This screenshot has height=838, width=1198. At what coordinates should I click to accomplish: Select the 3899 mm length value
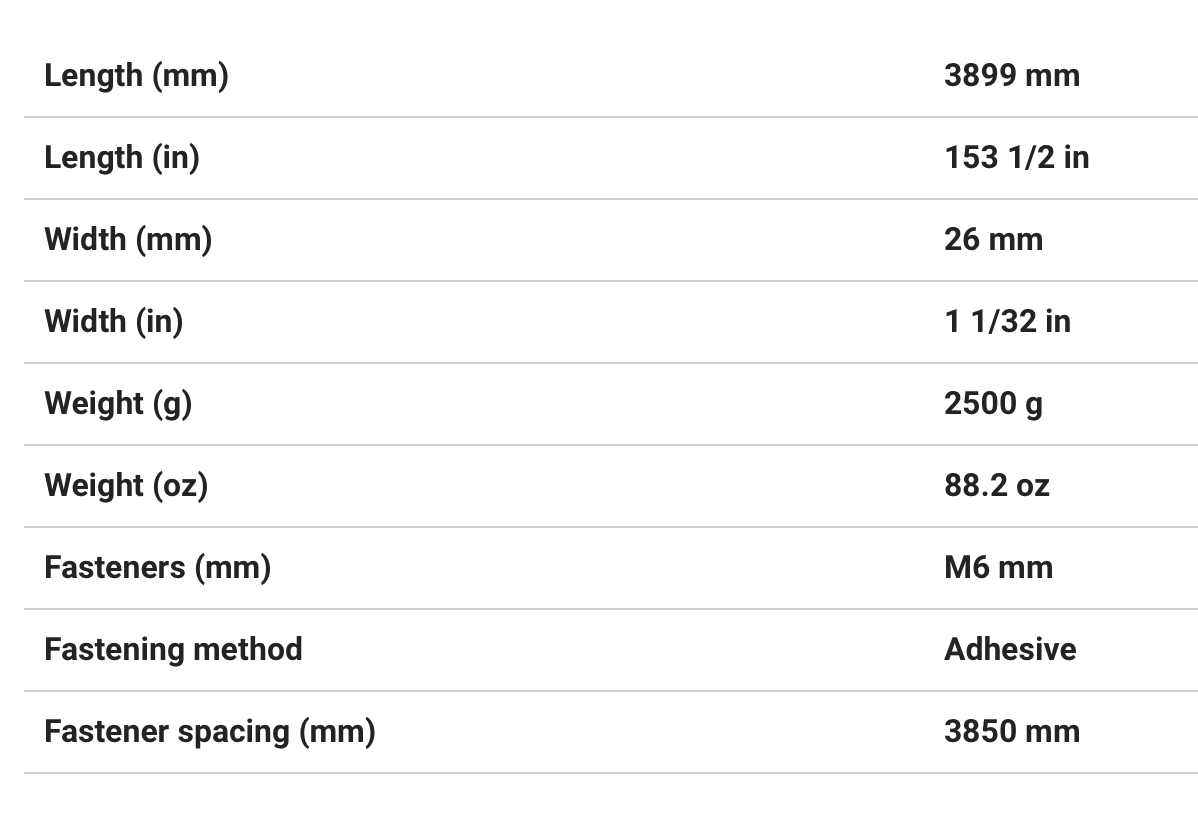coord(1011,76)
